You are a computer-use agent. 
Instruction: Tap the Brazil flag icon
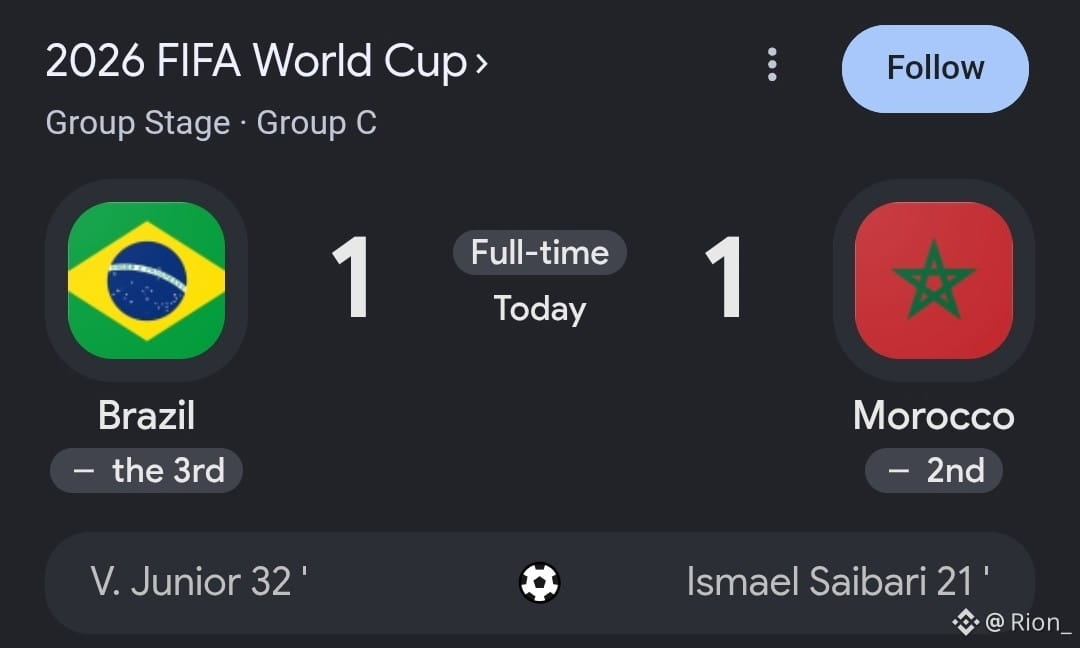tap(147, 280)
